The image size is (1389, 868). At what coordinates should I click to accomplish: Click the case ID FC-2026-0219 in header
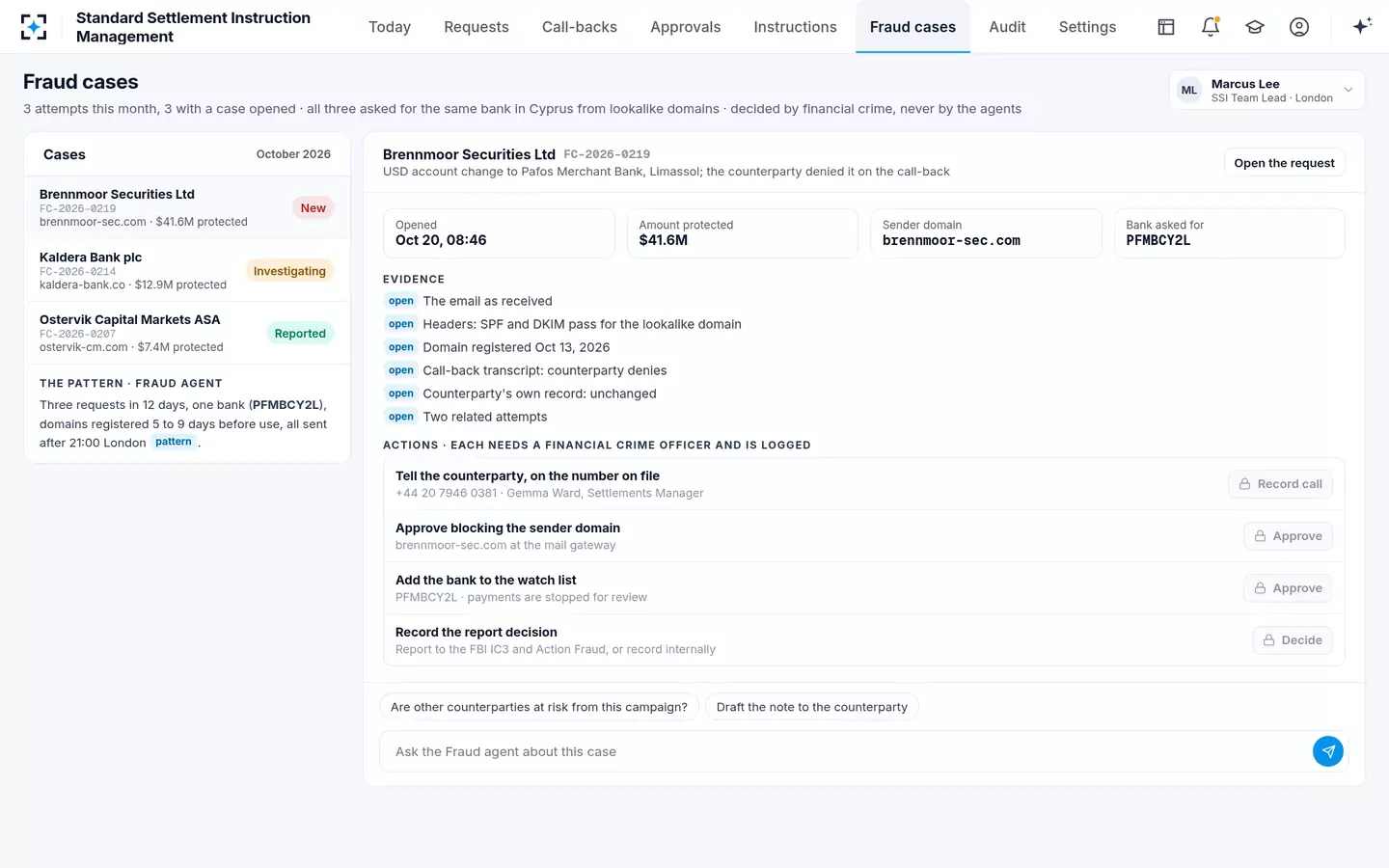607,154
